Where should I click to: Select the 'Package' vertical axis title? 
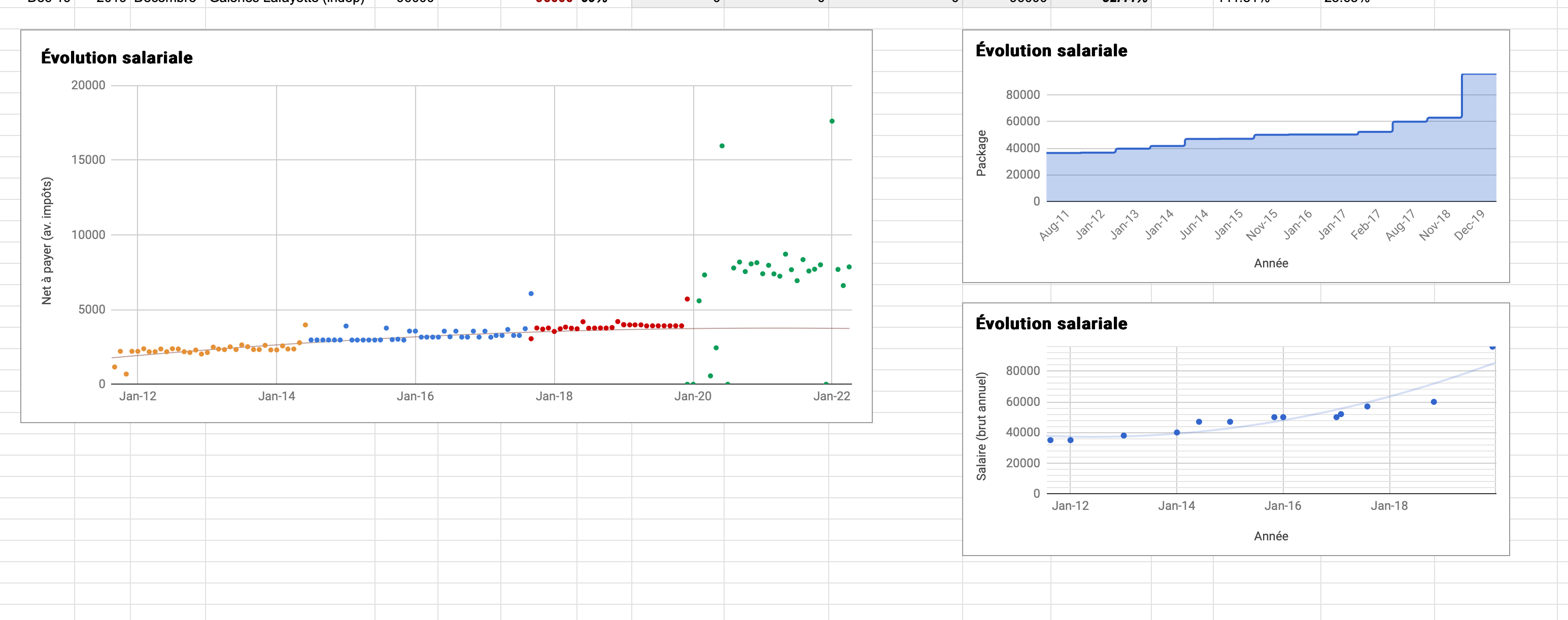click(980, 153)
